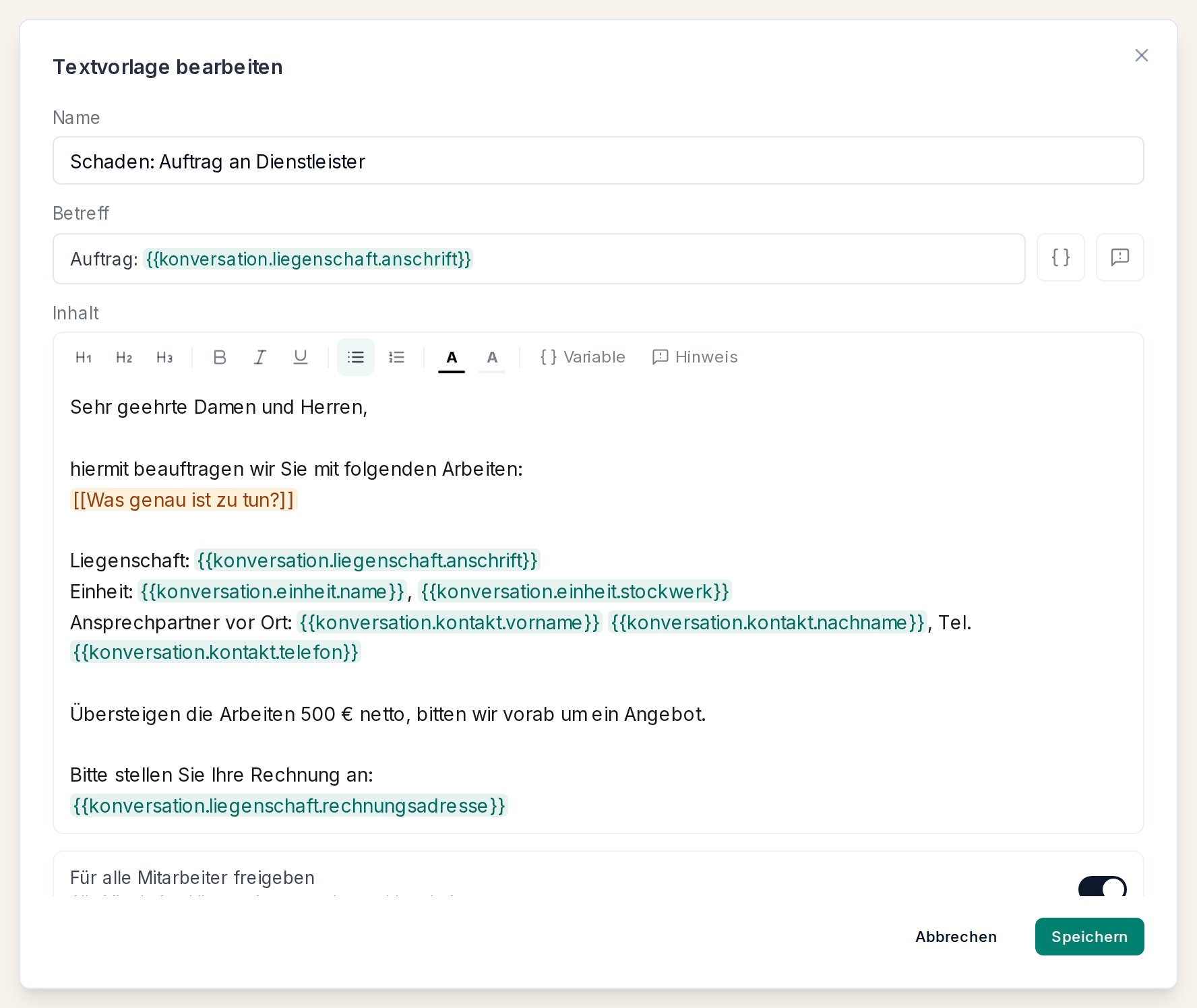Click the {{konversation.einheit.name}} variable chip

(272, 592)
